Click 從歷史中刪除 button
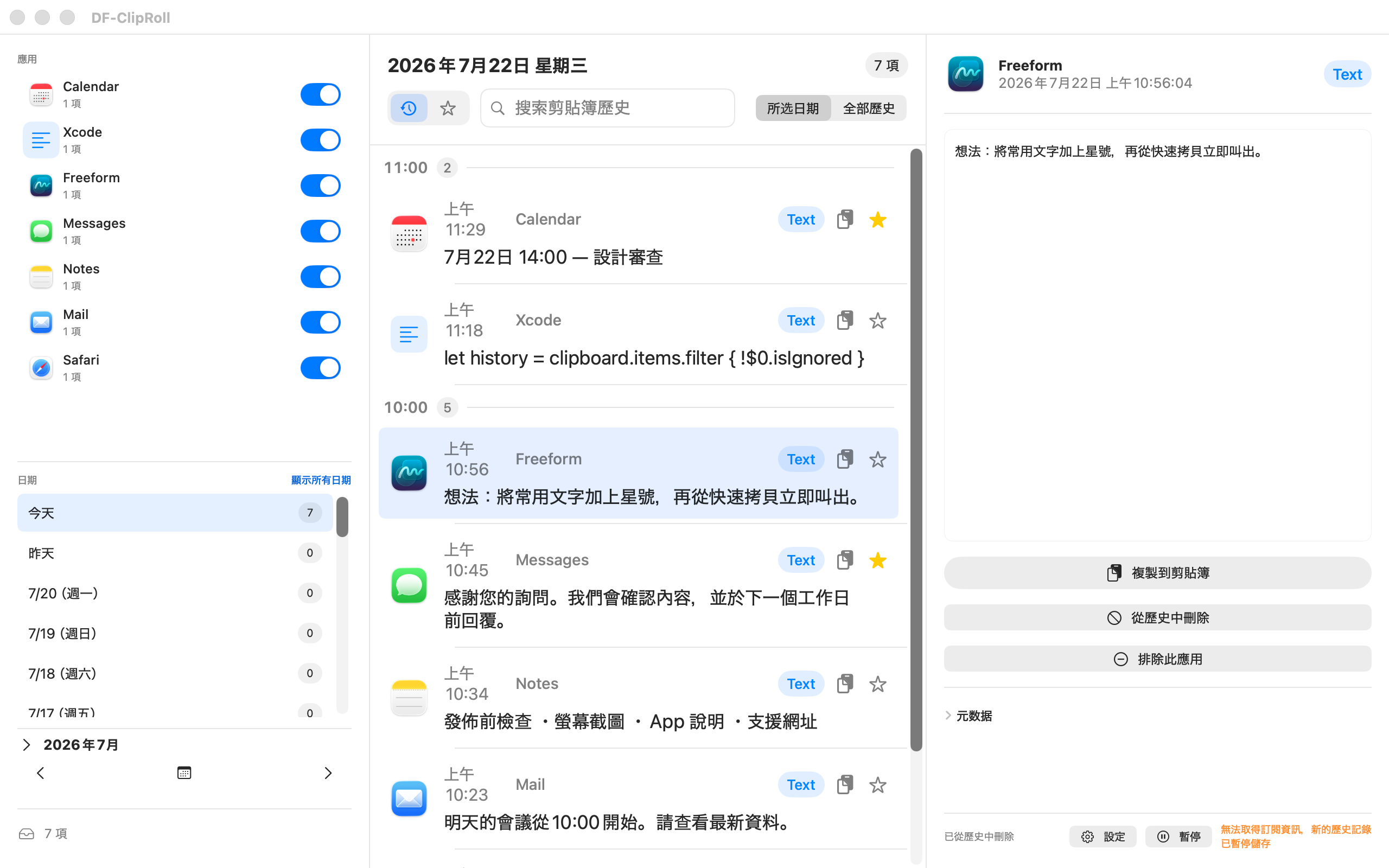Image resolution: width=1389 pixels, height=868 pixels. coord(1157,618)
